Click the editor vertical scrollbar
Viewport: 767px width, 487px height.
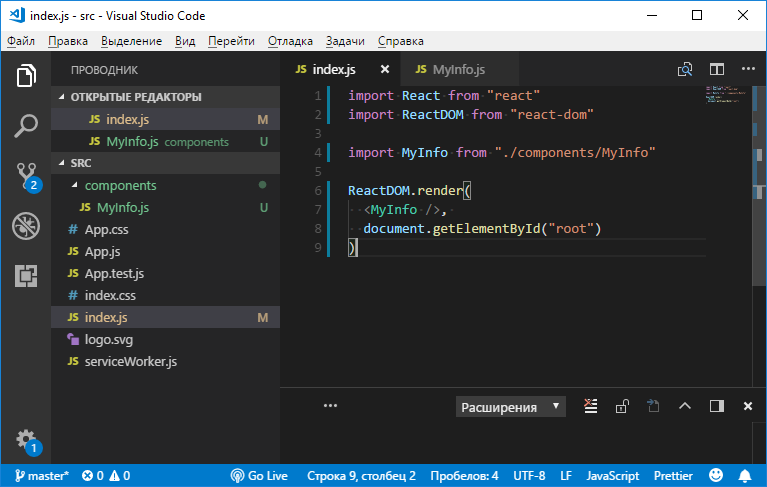[759, 186]
